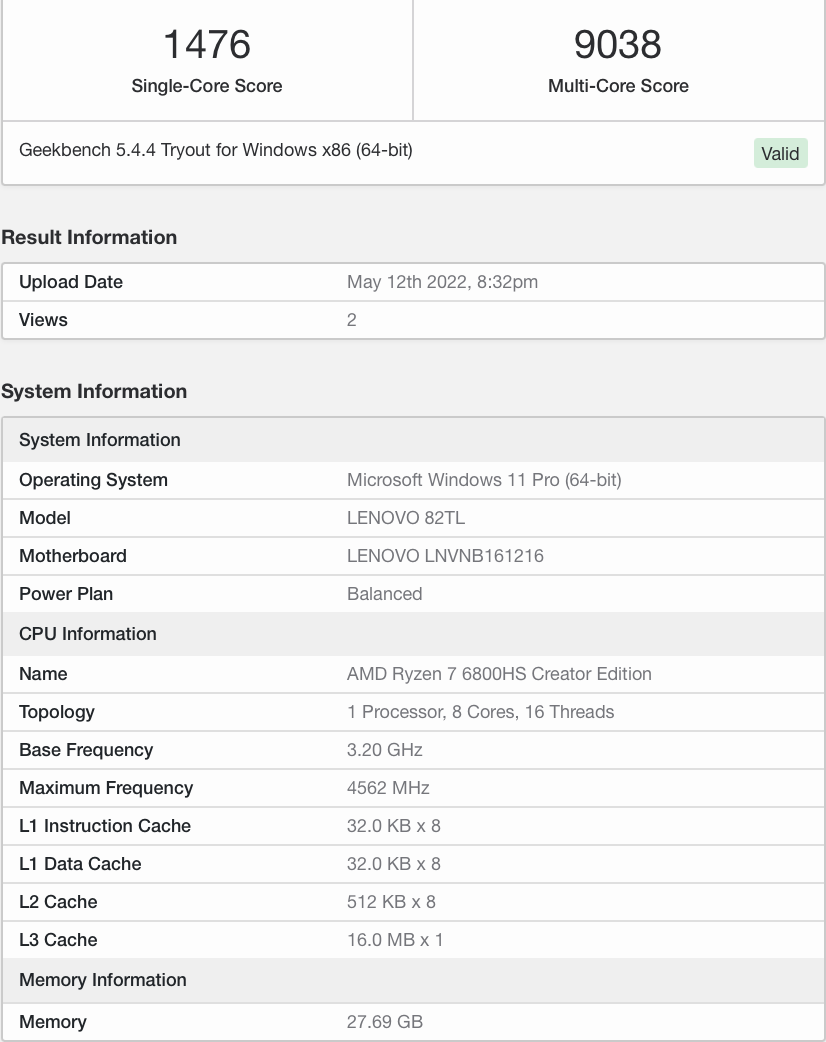Click the CPU Information header row
826x1042 pixels.
413,634
